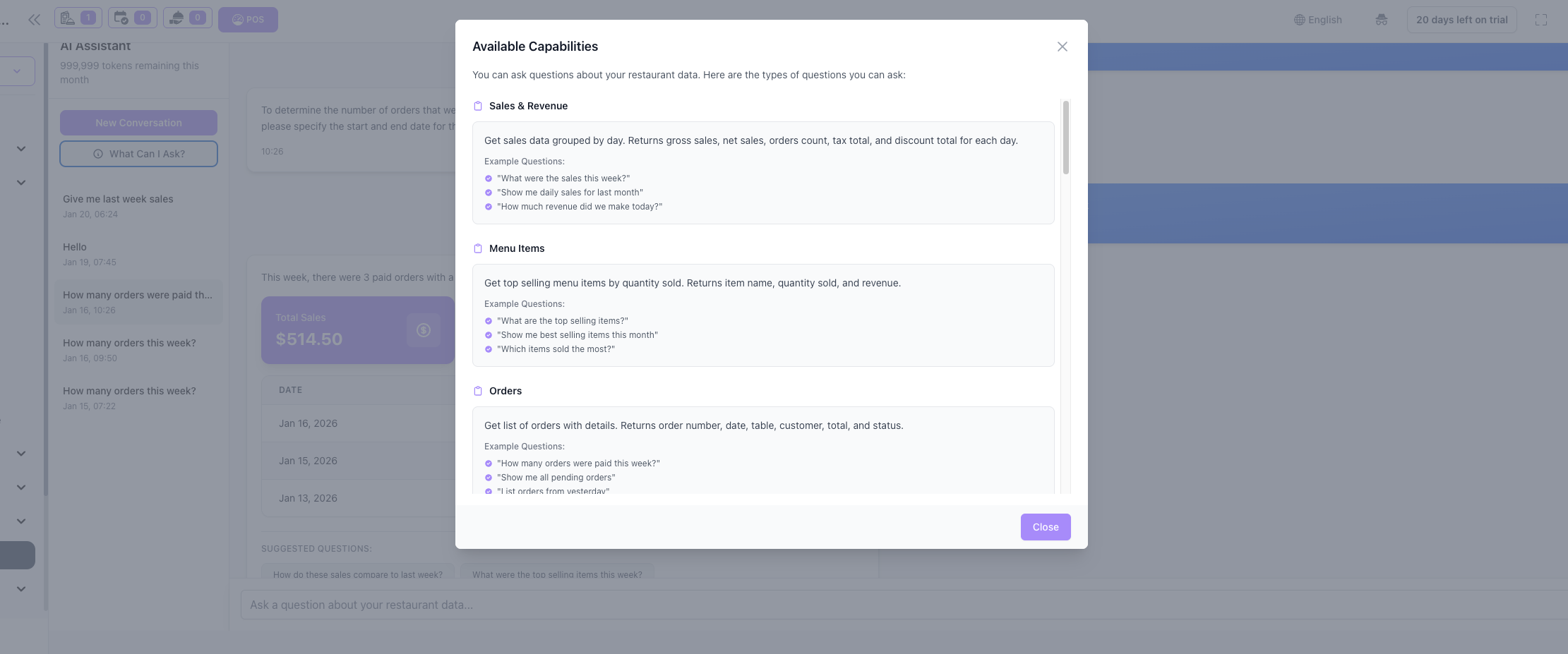
Task: Open the reservations calendar-check icon
Action: tap(132, 18)
